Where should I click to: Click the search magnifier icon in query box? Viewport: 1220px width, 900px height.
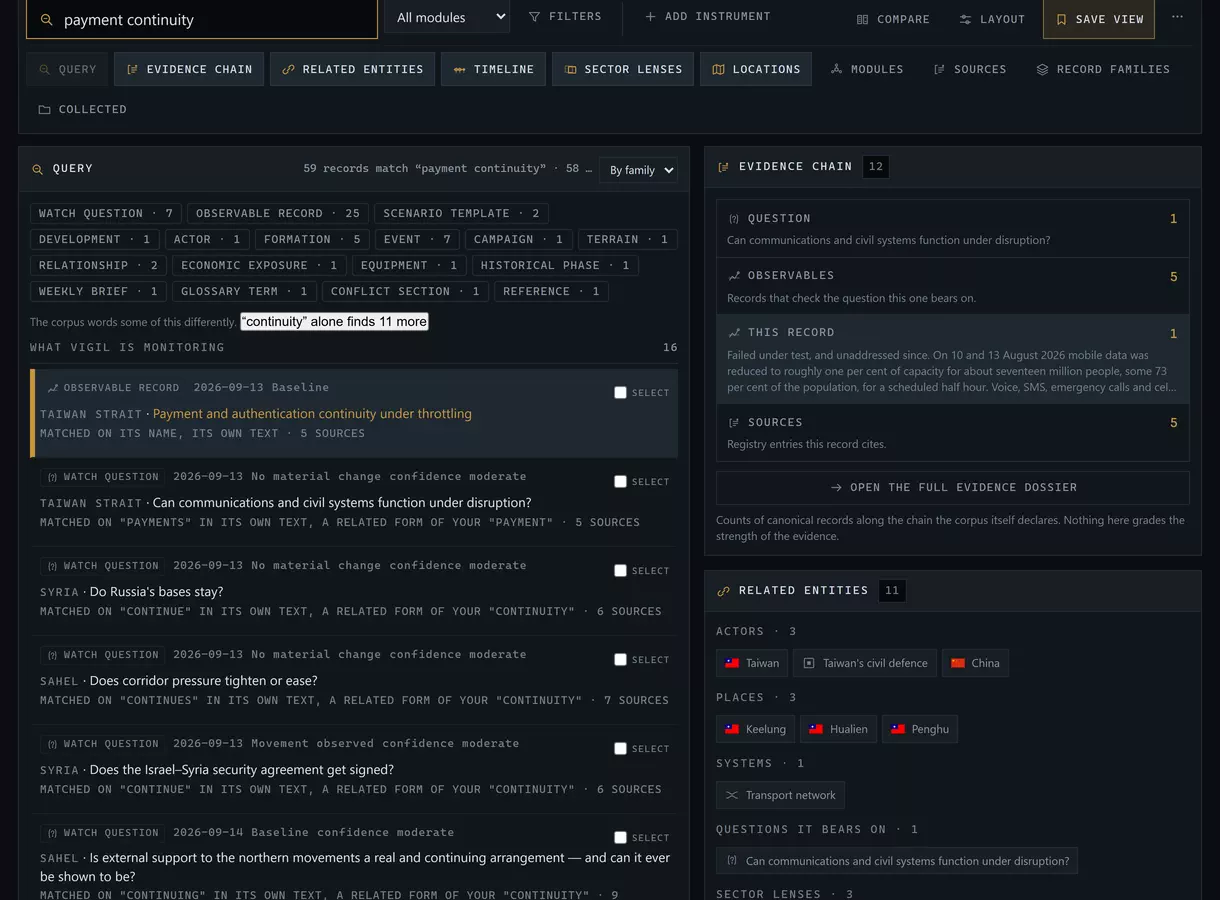pos(46,20)
